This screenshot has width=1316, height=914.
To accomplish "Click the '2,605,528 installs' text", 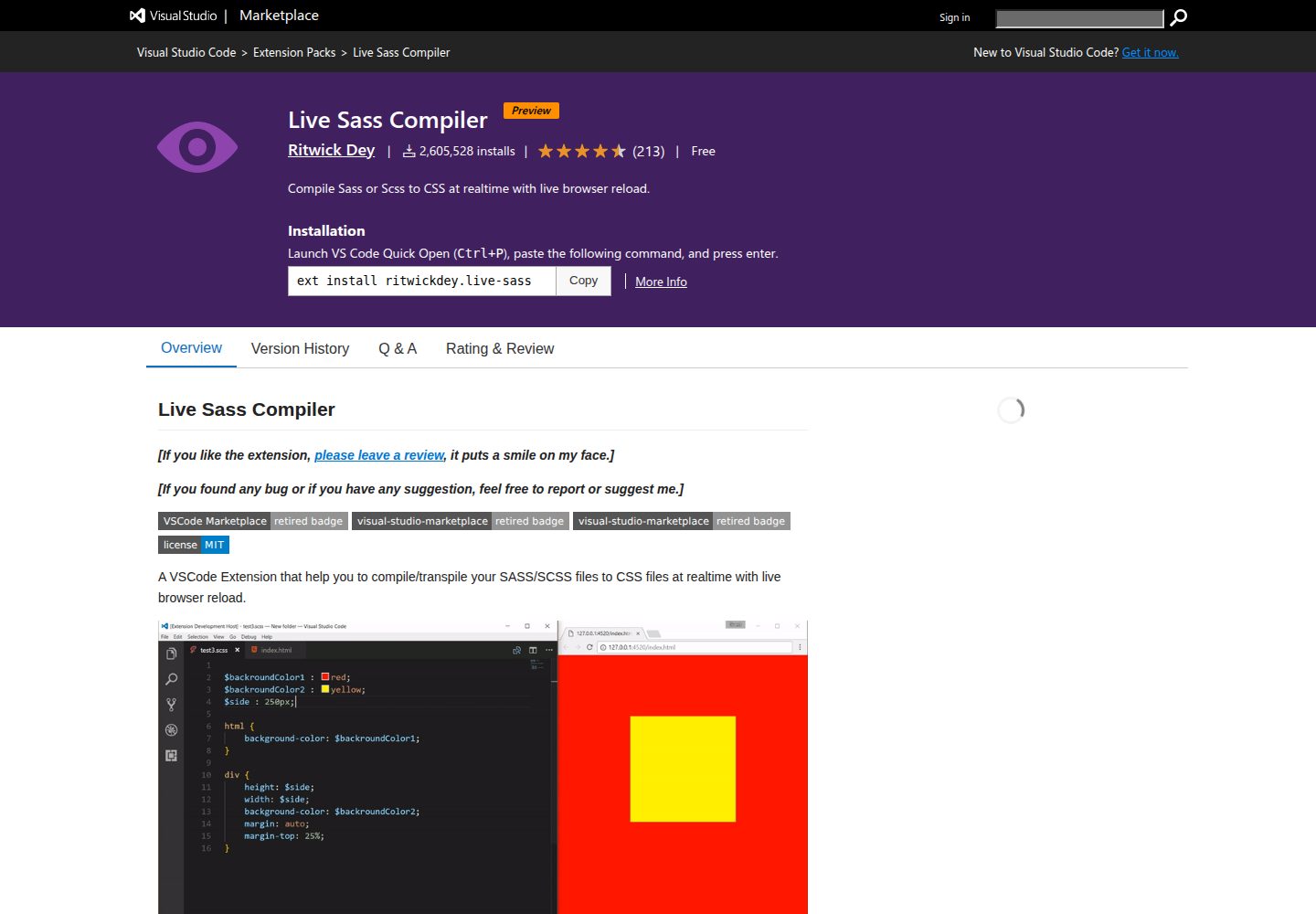I will (x=467, y=152).
